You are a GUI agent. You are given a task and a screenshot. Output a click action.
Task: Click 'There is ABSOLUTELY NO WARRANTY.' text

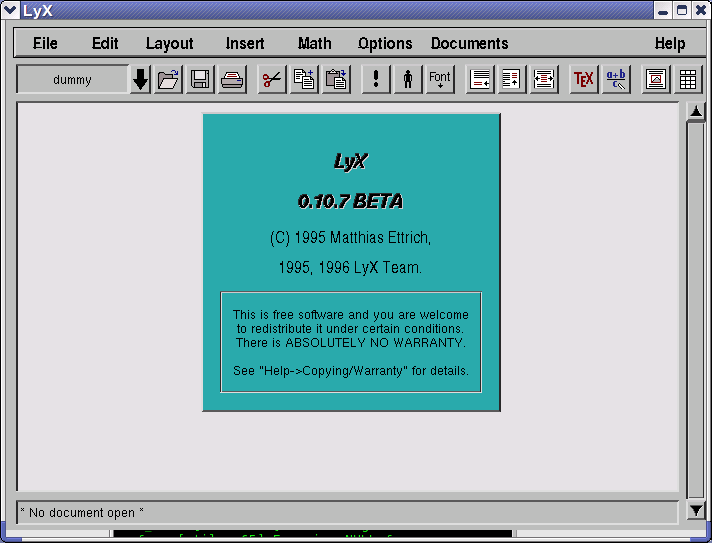click(351, 342)
